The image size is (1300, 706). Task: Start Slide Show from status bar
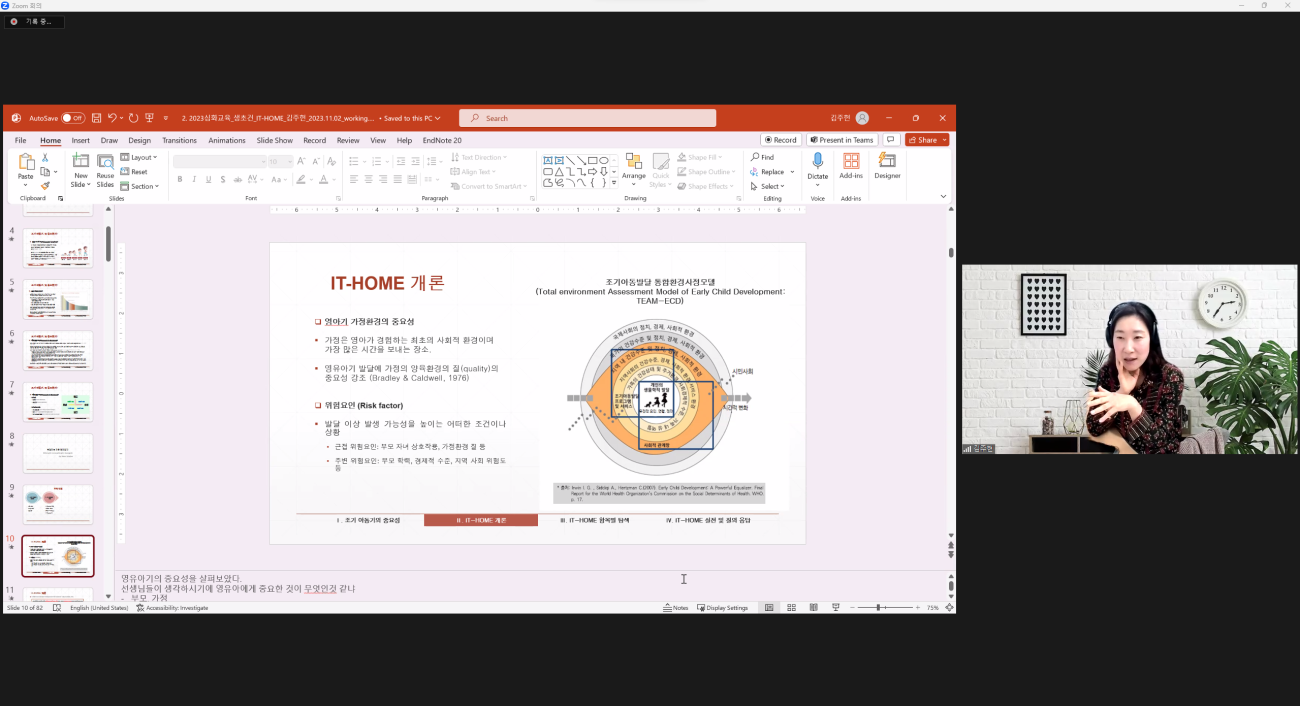pyautogui.click(x=835, y=608)
